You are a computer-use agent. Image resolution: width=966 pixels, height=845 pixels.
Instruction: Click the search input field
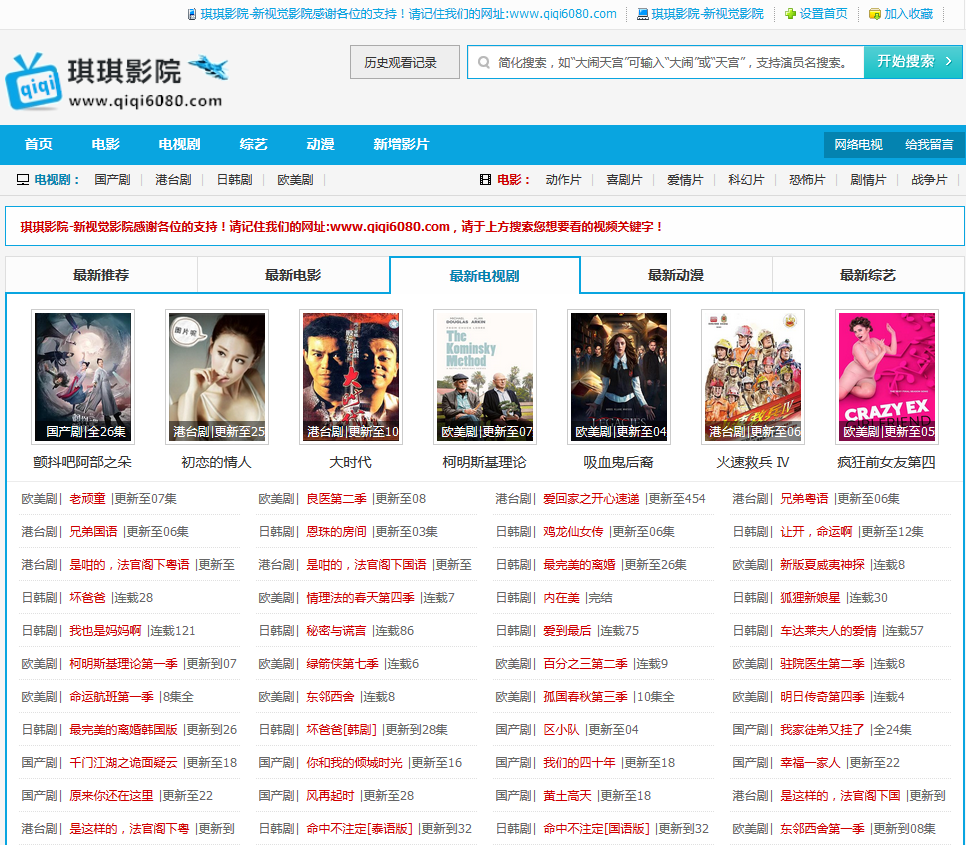coord(666,62)
